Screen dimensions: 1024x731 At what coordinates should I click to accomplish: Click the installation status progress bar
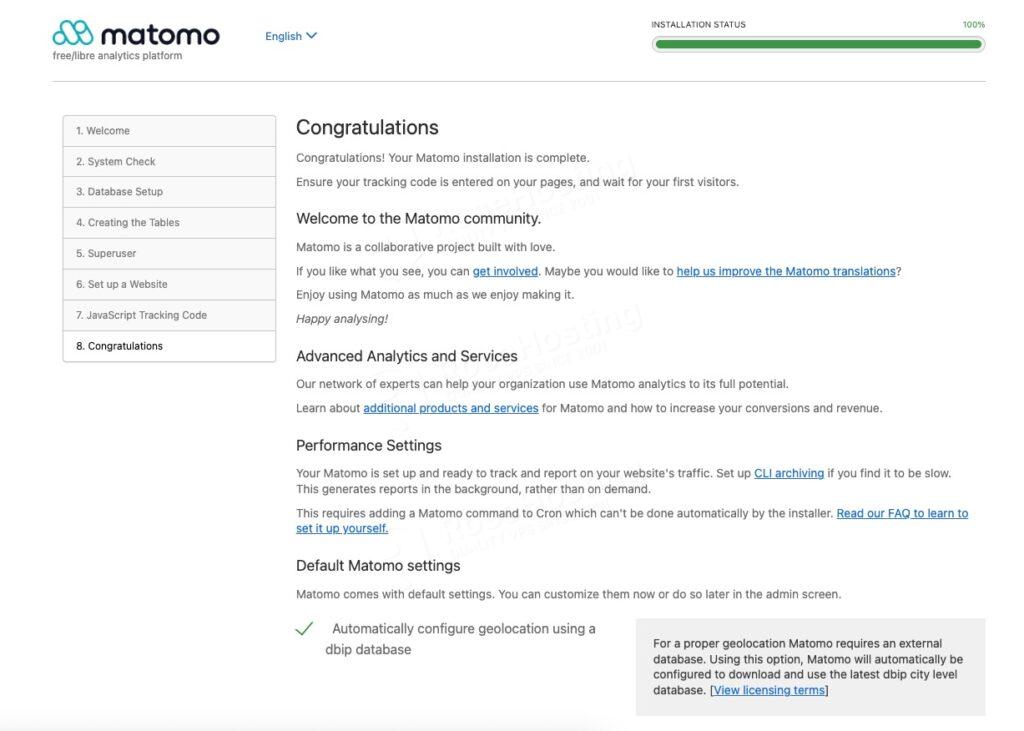coord(818,44)
